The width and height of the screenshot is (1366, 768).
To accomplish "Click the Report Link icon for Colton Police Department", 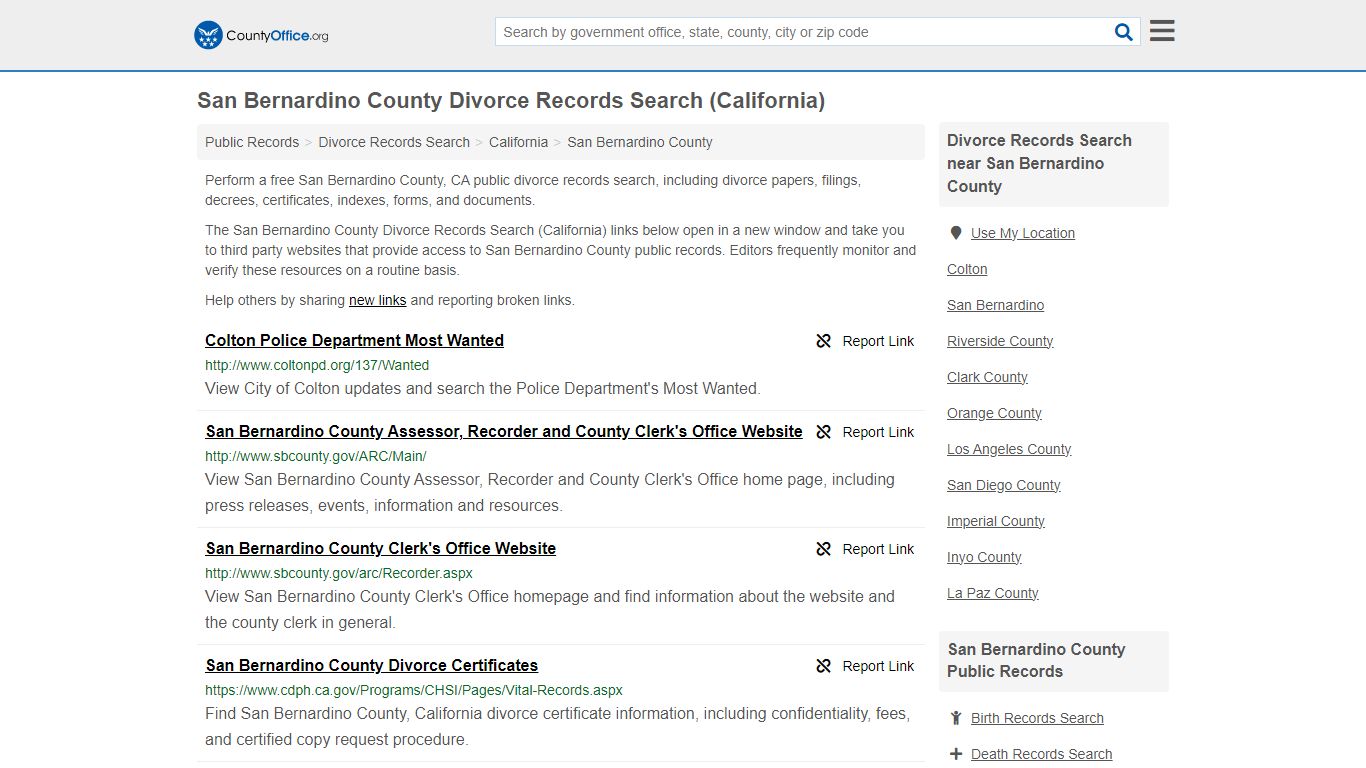I will pos(824,341).
